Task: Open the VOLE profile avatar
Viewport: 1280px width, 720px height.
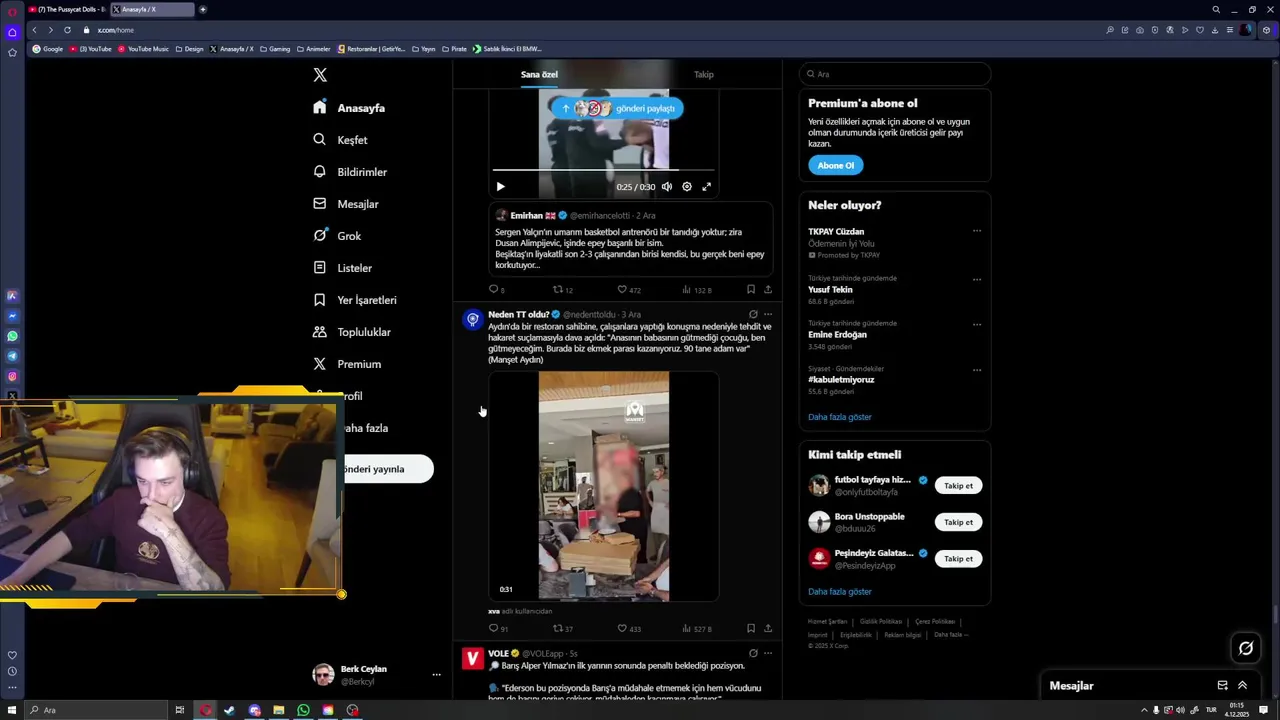Action: click(x=473, y=658)
